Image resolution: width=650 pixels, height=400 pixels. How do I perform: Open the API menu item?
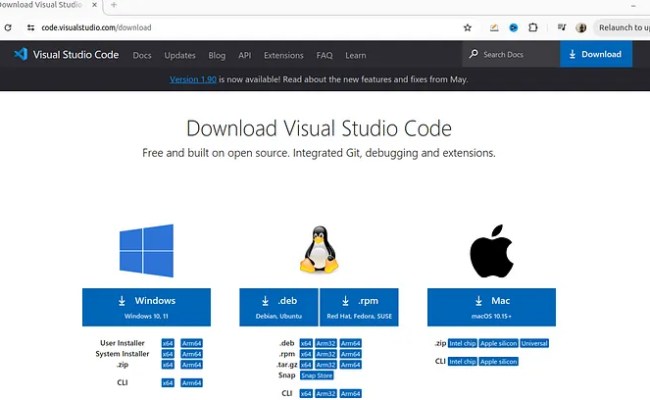tap(245, 55)
